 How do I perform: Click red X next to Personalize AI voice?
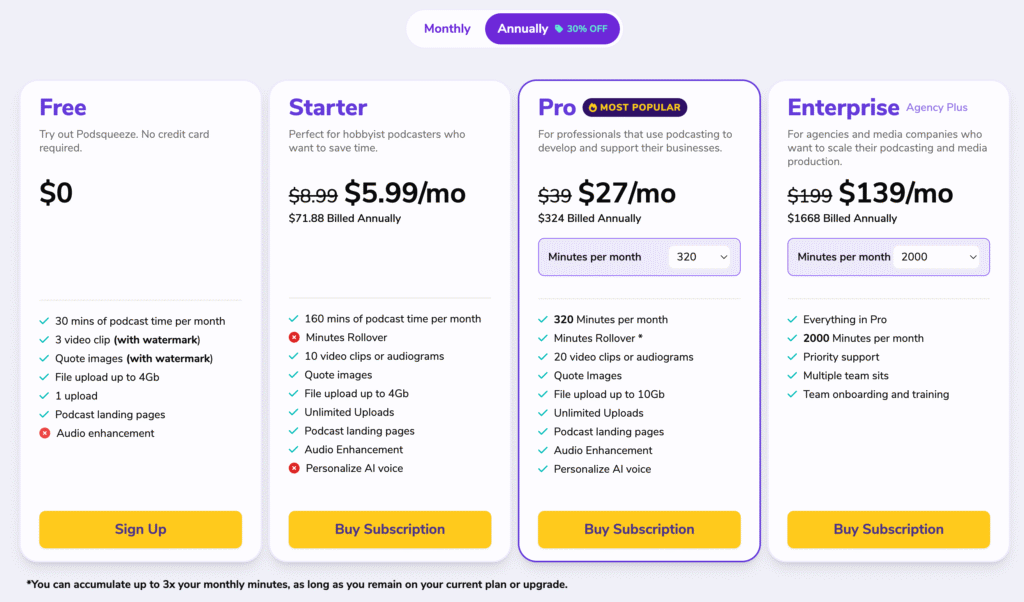click(x=294, y=468)
